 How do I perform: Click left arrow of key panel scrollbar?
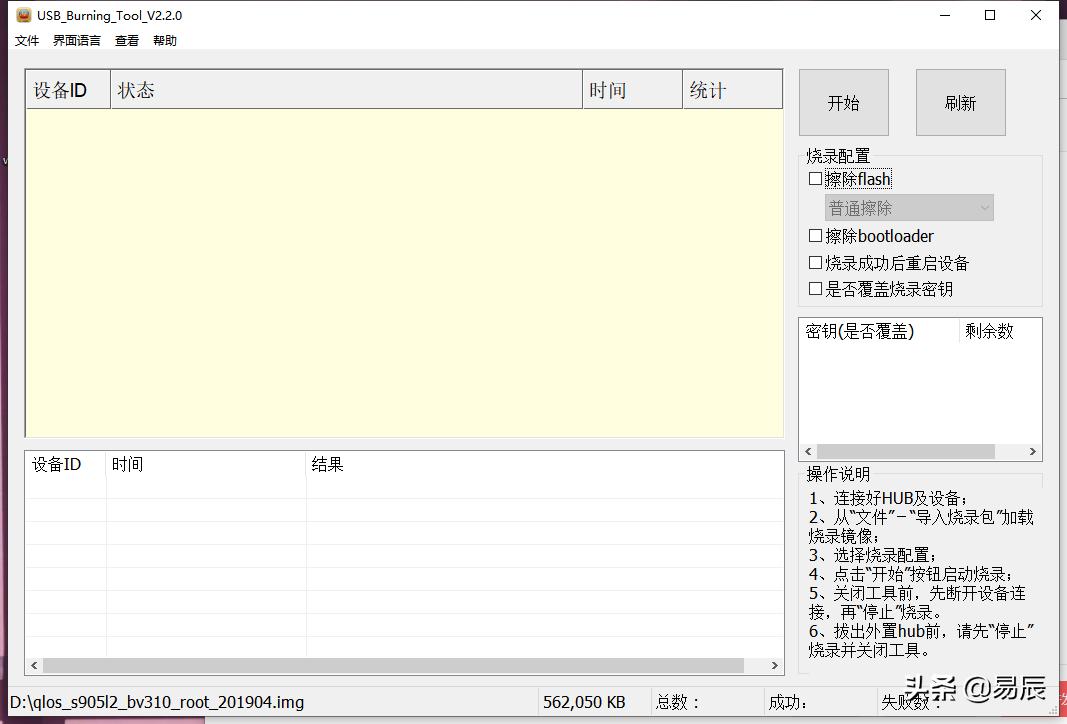click(x=808, y=451)
